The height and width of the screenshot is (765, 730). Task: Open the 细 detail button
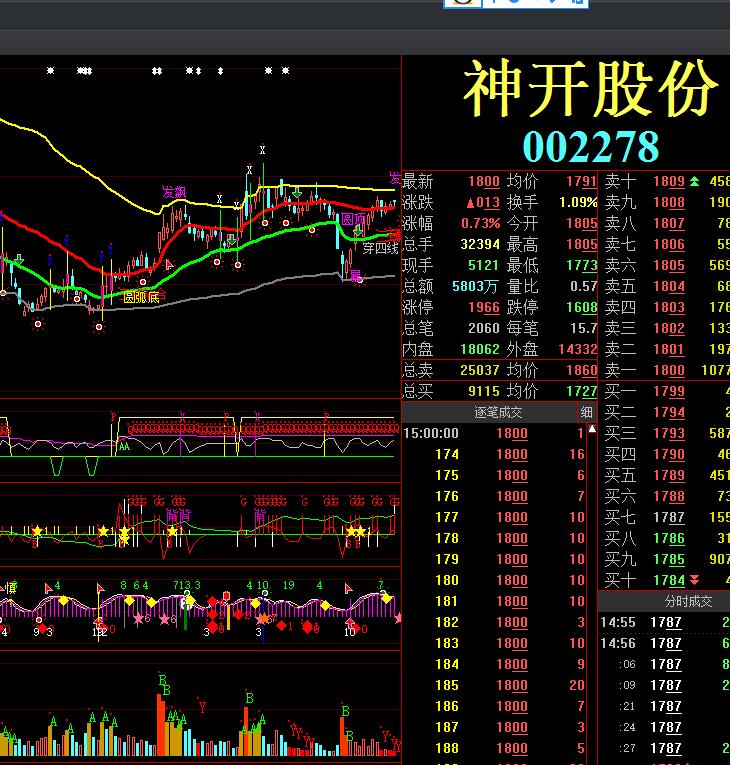click(x=586, y=413)
